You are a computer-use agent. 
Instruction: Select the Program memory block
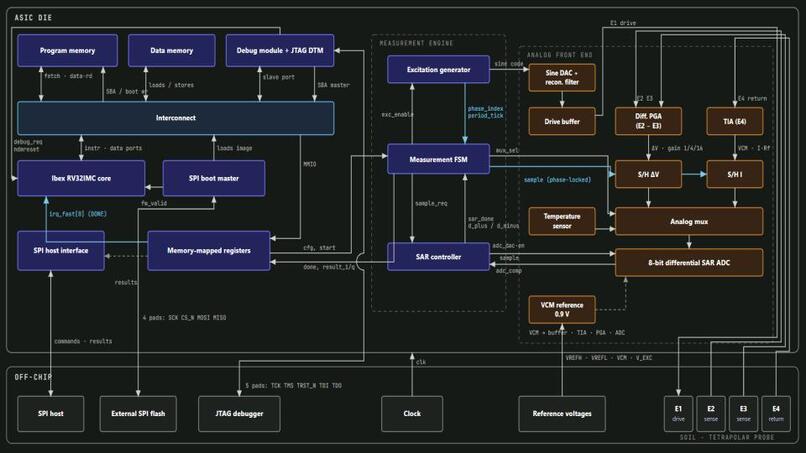point(67,50)
